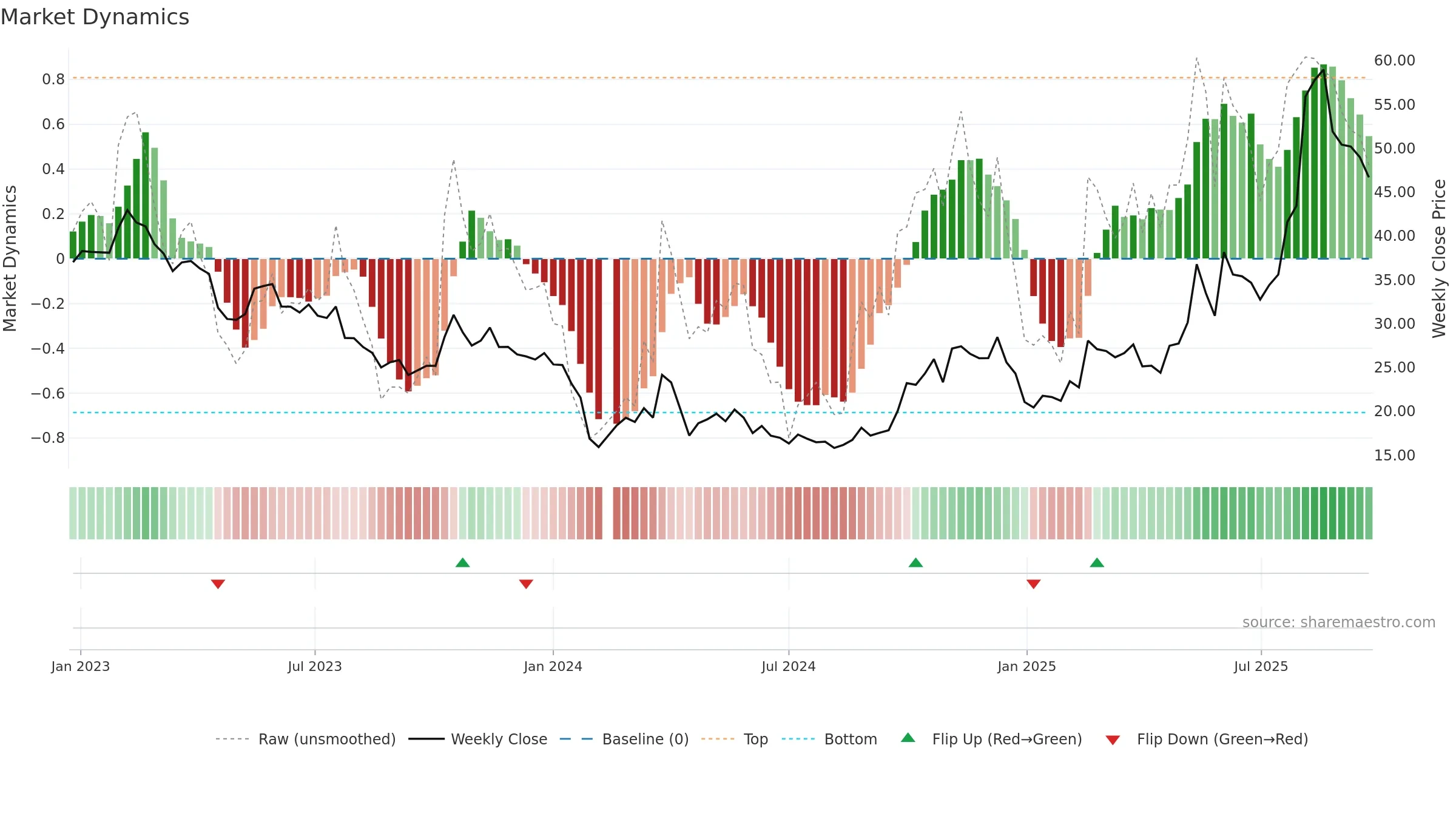1456x819 pixels.
Task: Click the Jan 2025 axis label
Action: tap(1027, 666)
